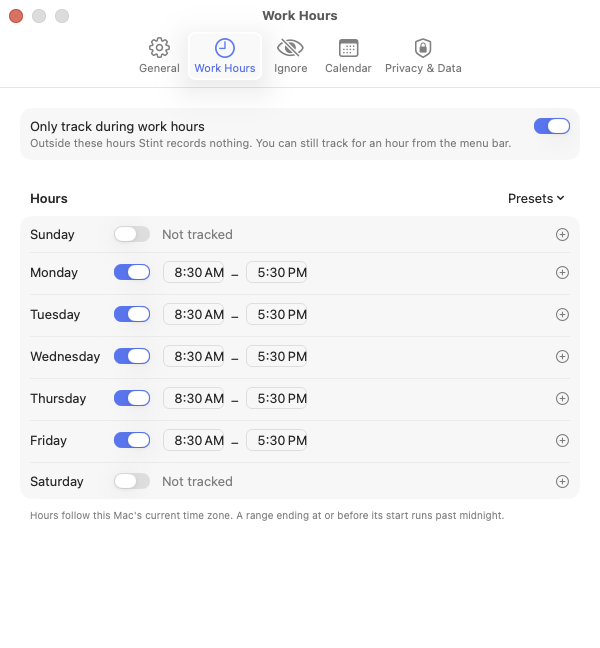Viewport: 600px width, 648px height.
Task: Add a time range to Saturday
Action: pyautogui.click(x=562, y=481)
